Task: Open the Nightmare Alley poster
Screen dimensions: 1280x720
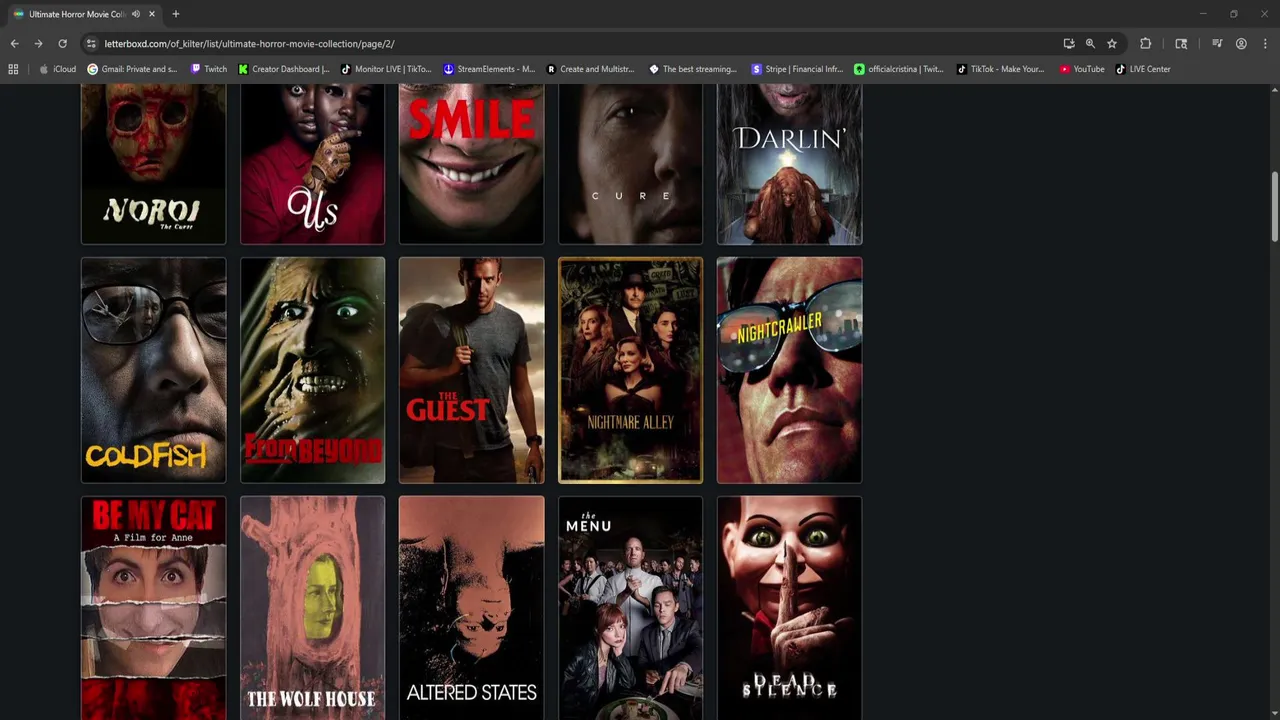Action: click(630, 370)
